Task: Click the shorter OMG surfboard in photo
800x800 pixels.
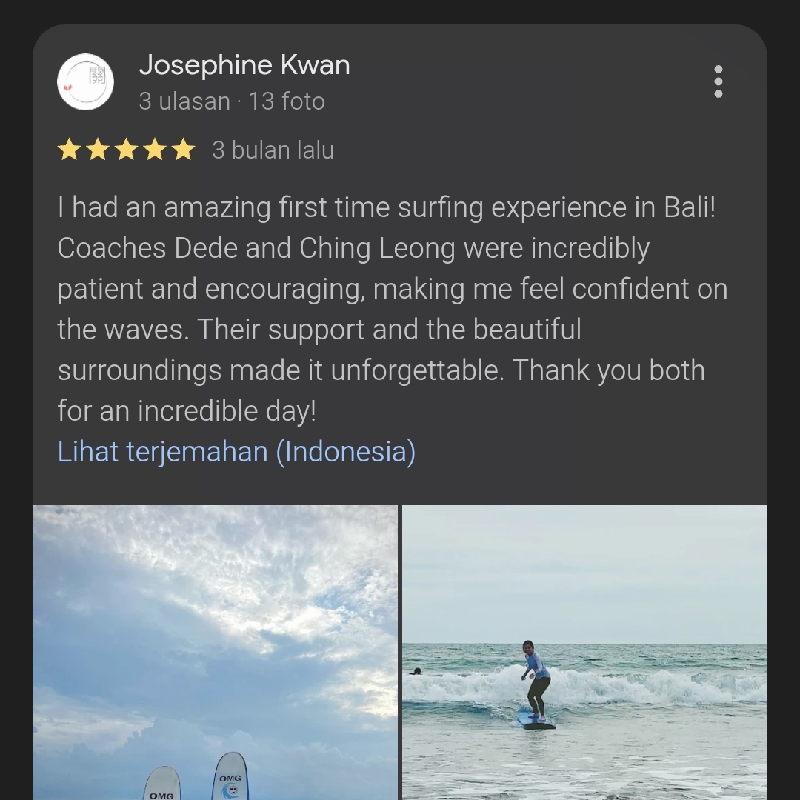Action: coord(162,783)
